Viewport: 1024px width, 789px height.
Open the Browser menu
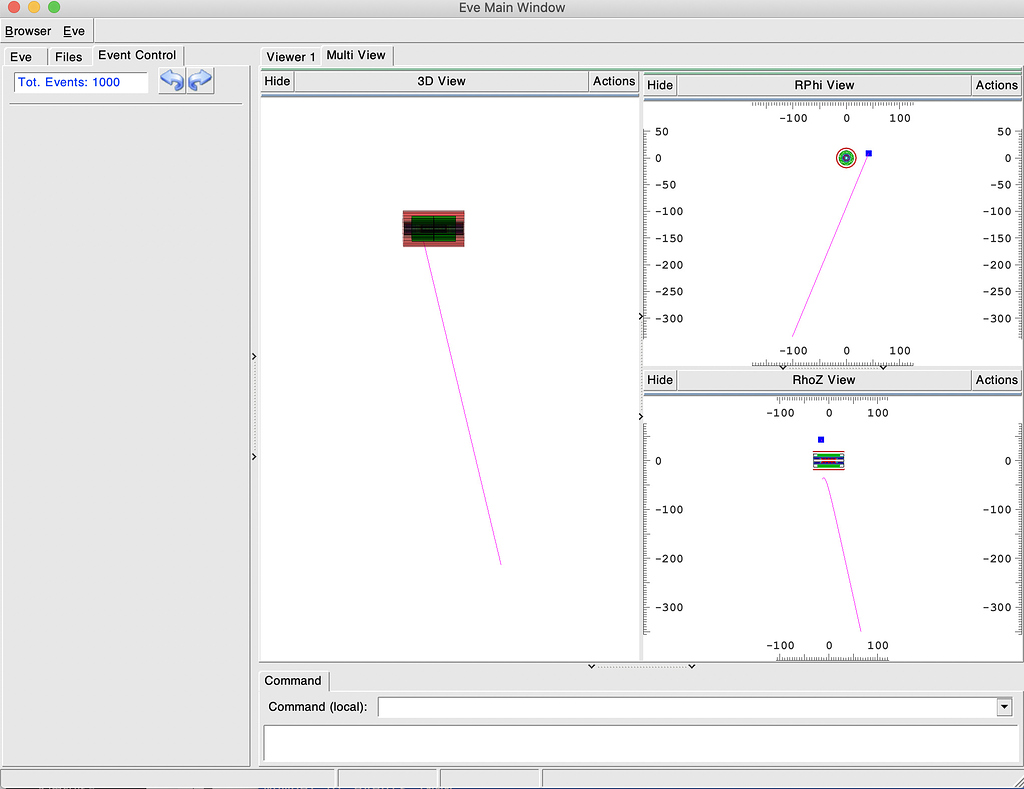point(27,31)
